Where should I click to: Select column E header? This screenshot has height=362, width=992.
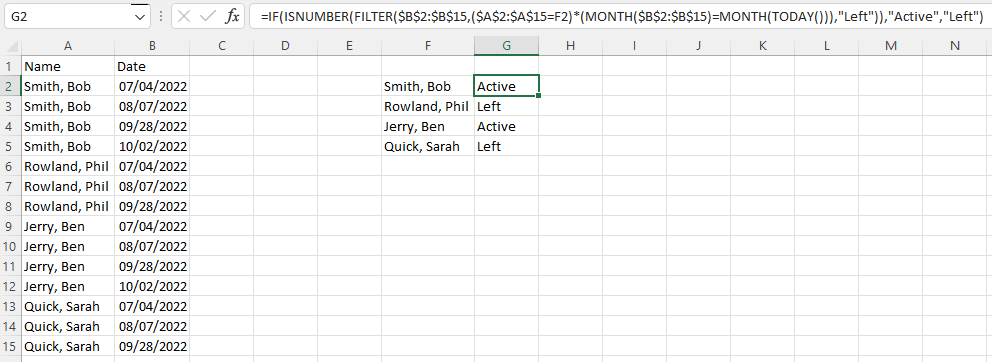point(349,46)
